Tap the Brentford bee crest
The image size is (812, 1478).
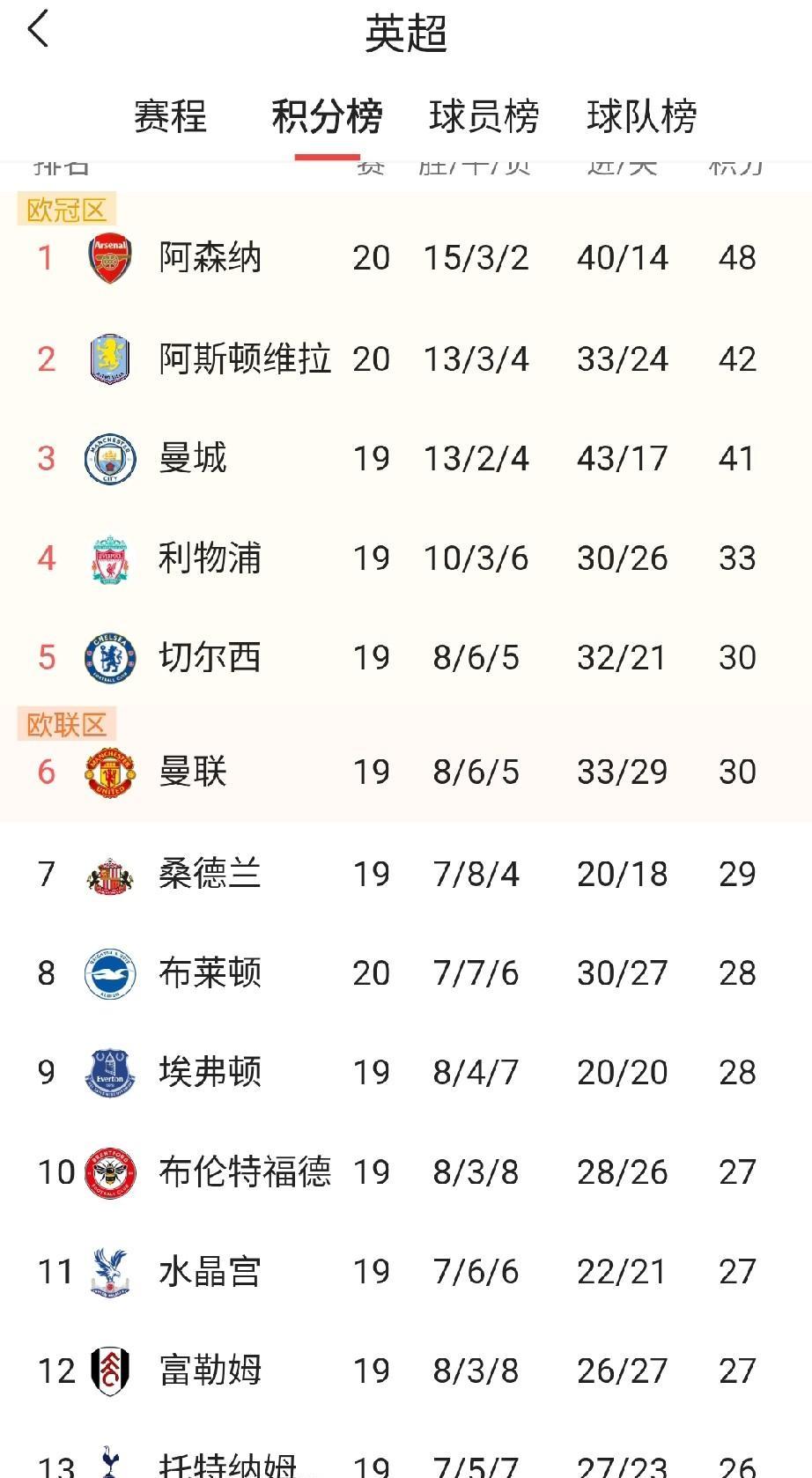coord(110,1172)
